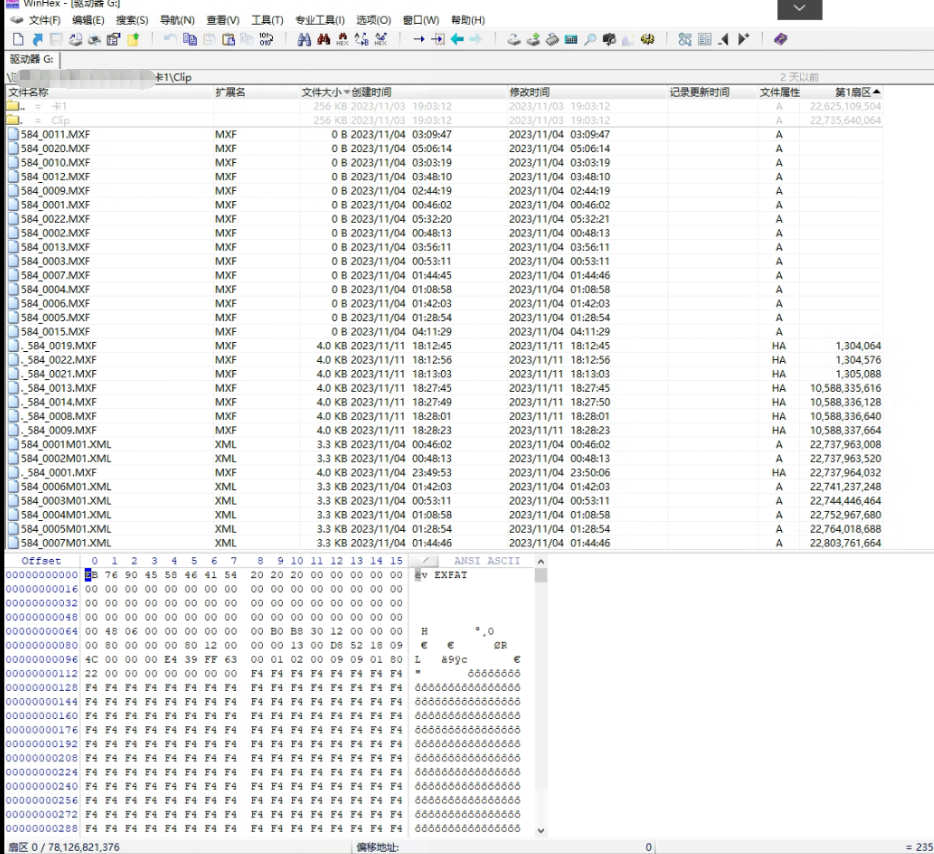Screen dimensions: 934x854
Task: Click the 文件大小 column sort arrow
Action: pyautogui.click(x=347, y=92)
